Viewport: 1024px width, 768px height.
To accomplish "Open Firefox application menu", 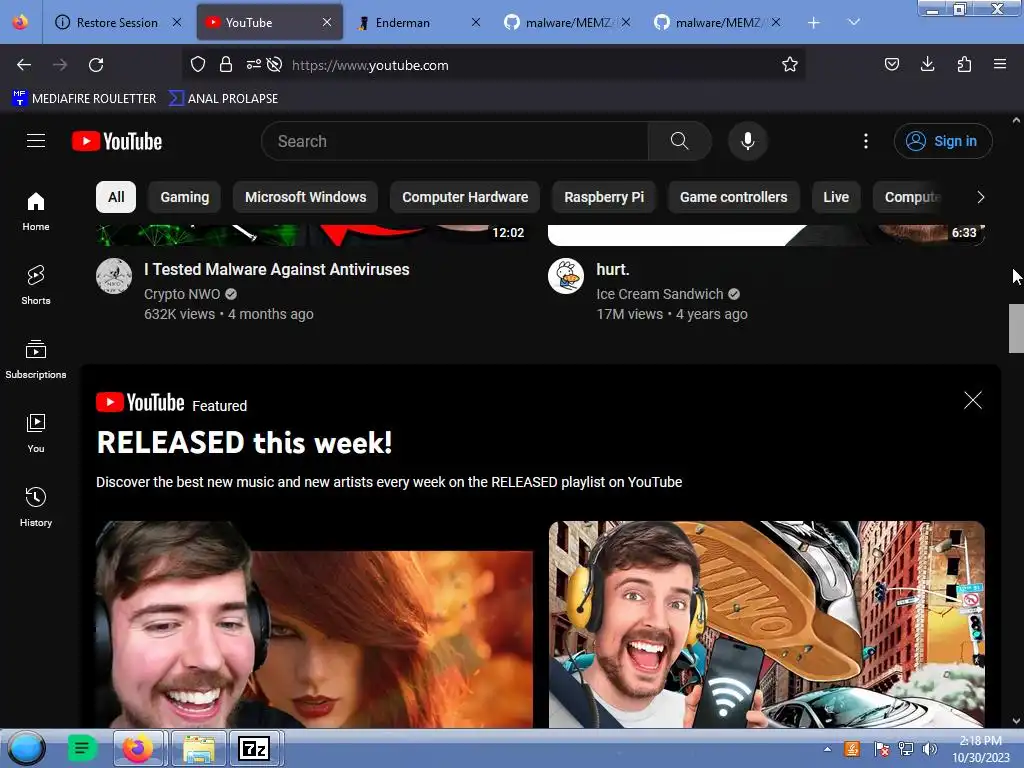I will (1000, 64).
